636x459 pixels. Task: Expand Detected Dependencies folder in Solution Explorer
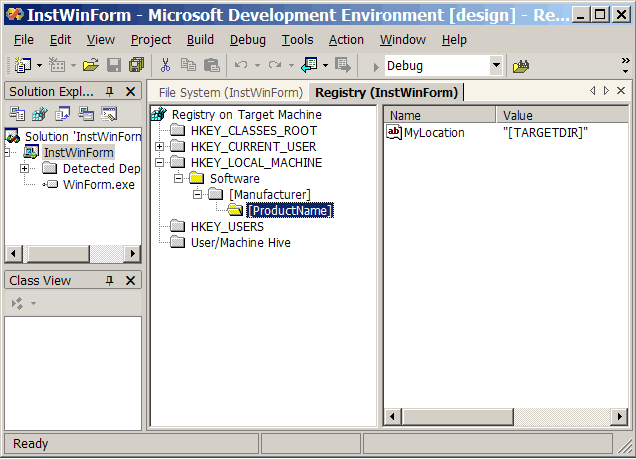pos(24,169)
